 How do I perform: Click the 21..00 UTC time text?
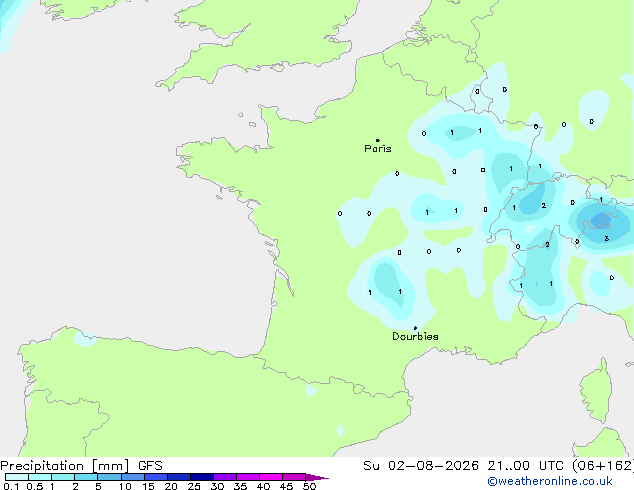(525, 466)
